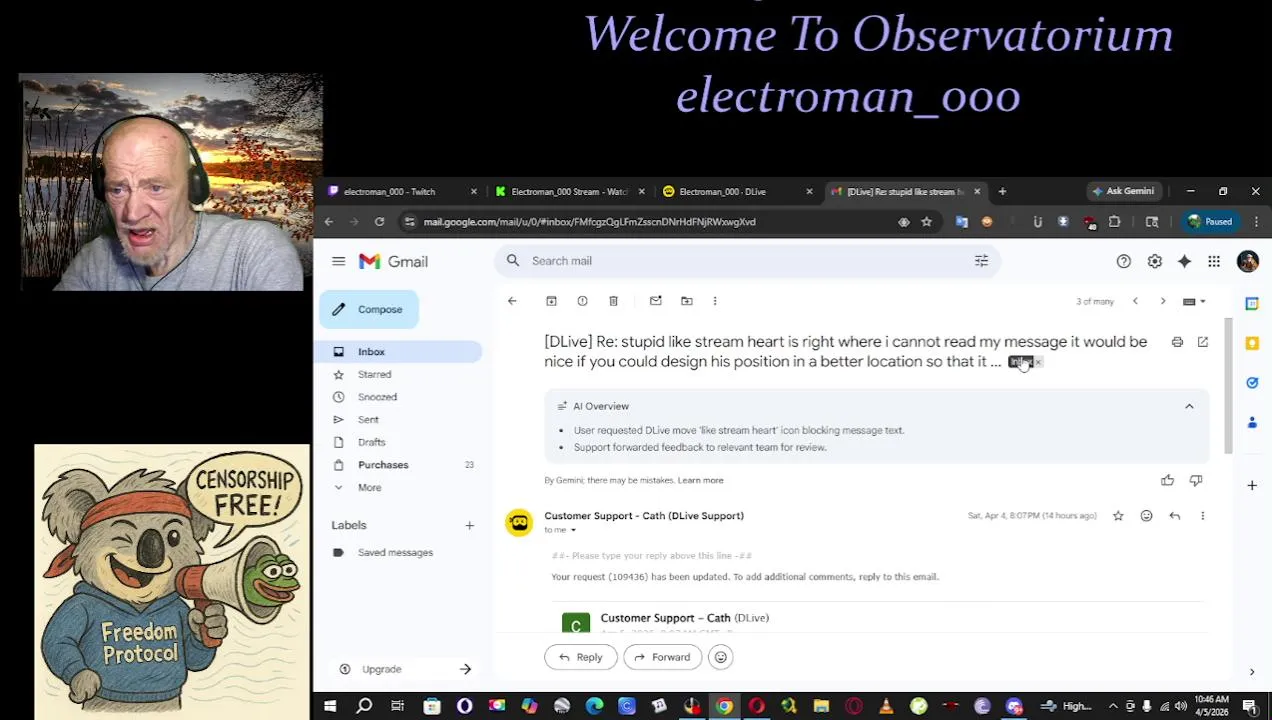This screenshot has width=1272, height=720.
Task: Click the Upgrade link in sidebar
Action: [x=381, y=669]
